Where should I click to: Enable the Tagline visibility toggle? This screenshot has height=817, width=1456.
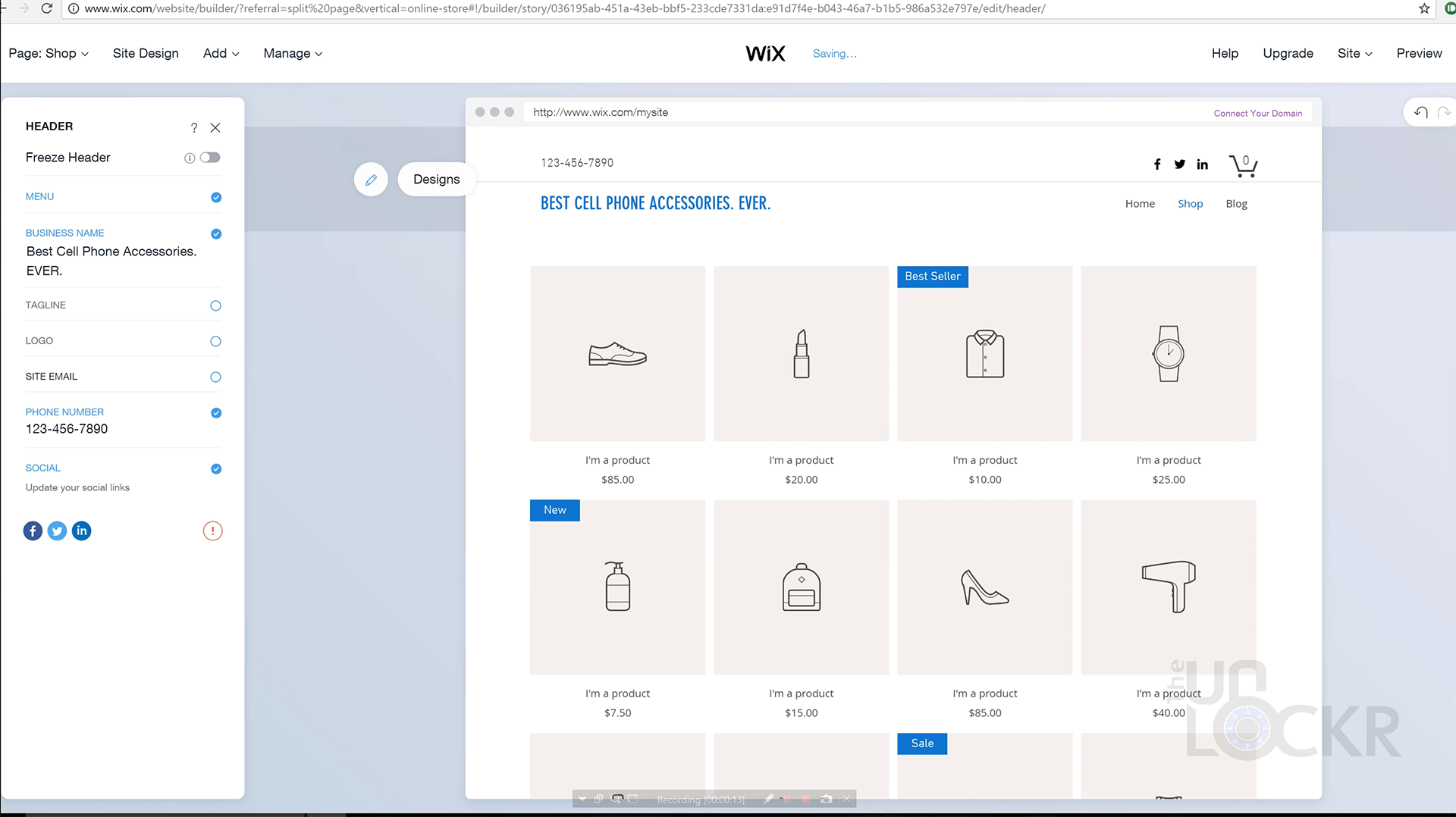(215, 305)
